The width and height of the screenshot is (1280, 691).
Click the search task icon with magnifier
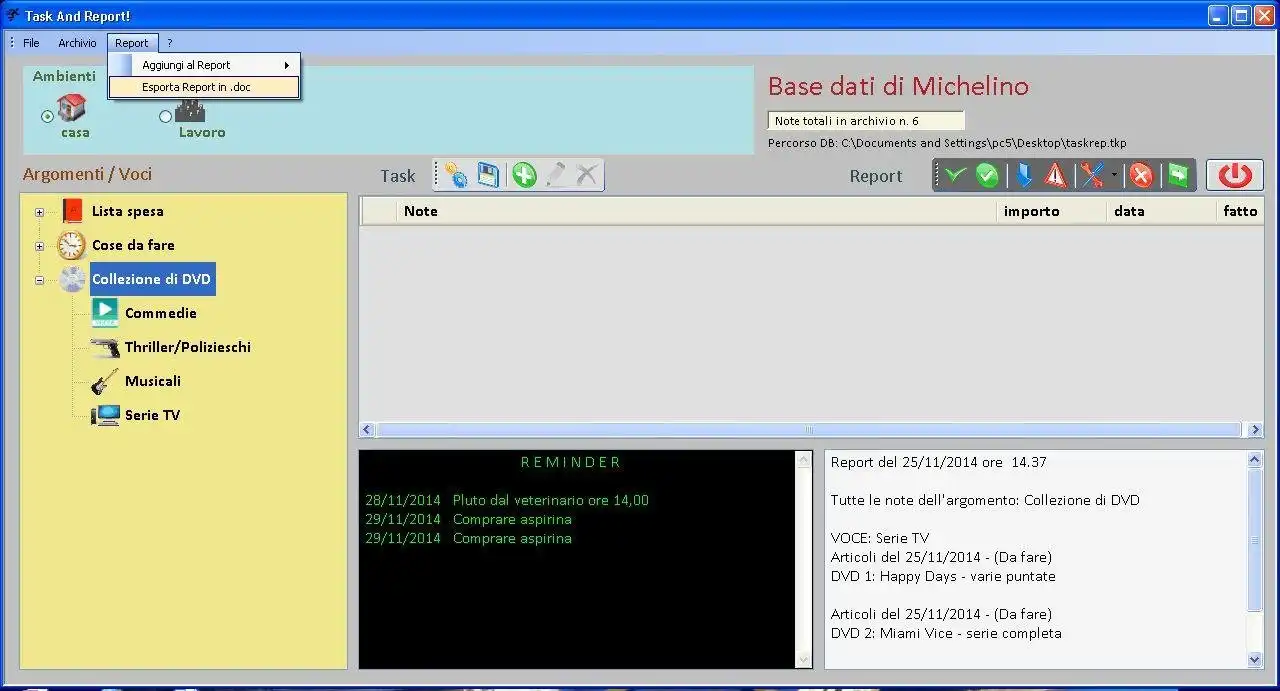pyautogui.click(x=456, y=175)
